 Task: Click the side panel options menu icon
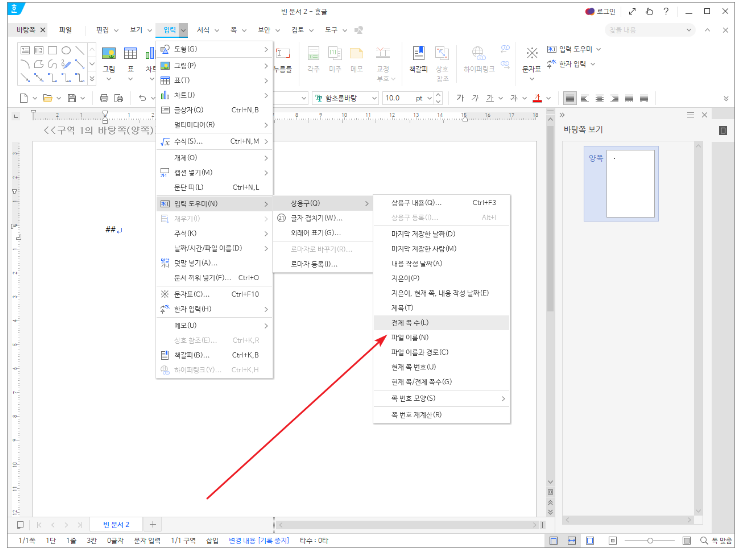[x=690, y=114]
